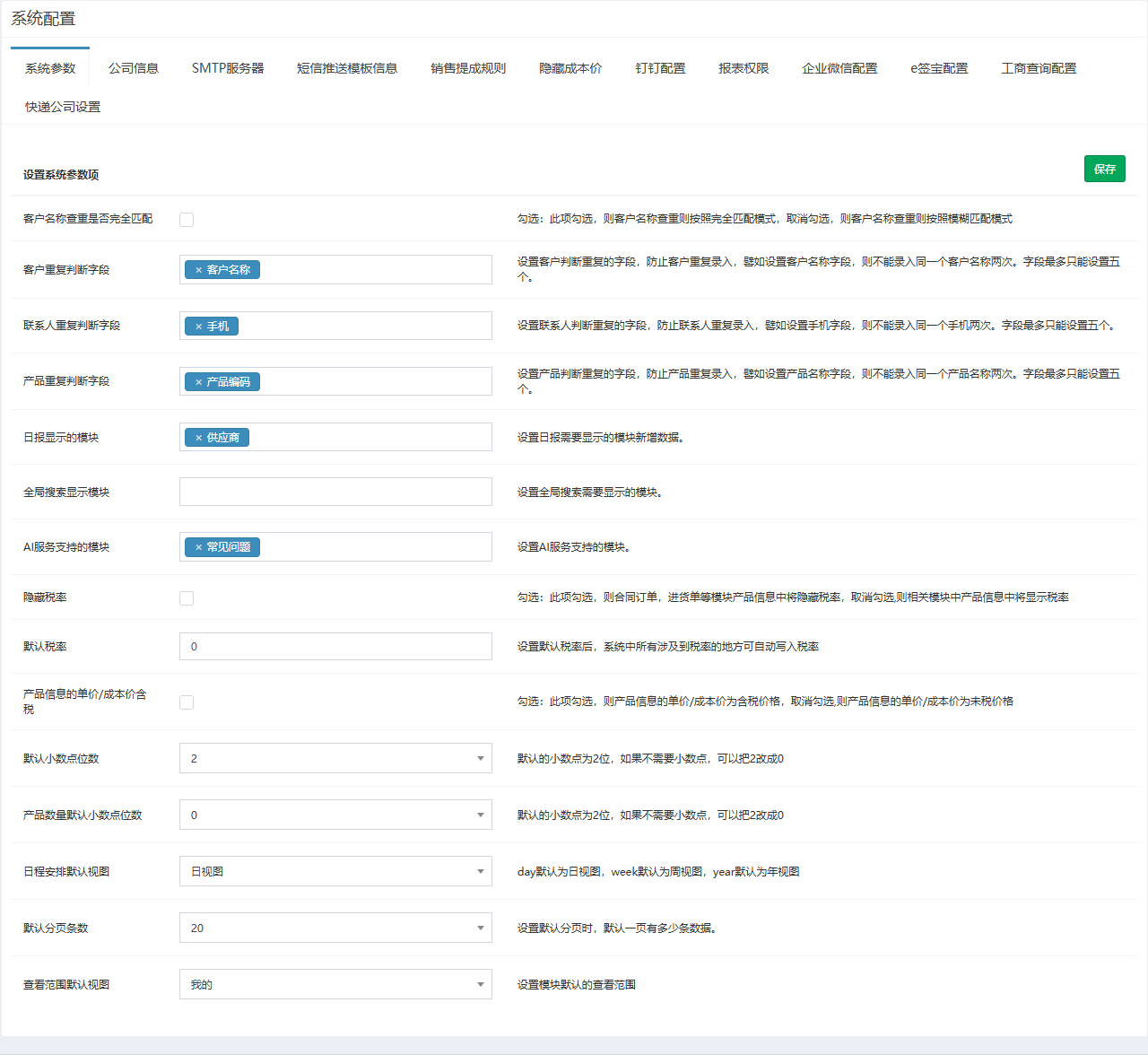The image size is (1148, 1055).
Task: Click the 设置模块默认的查看范围 description
Action: click(x=577, y=985)
